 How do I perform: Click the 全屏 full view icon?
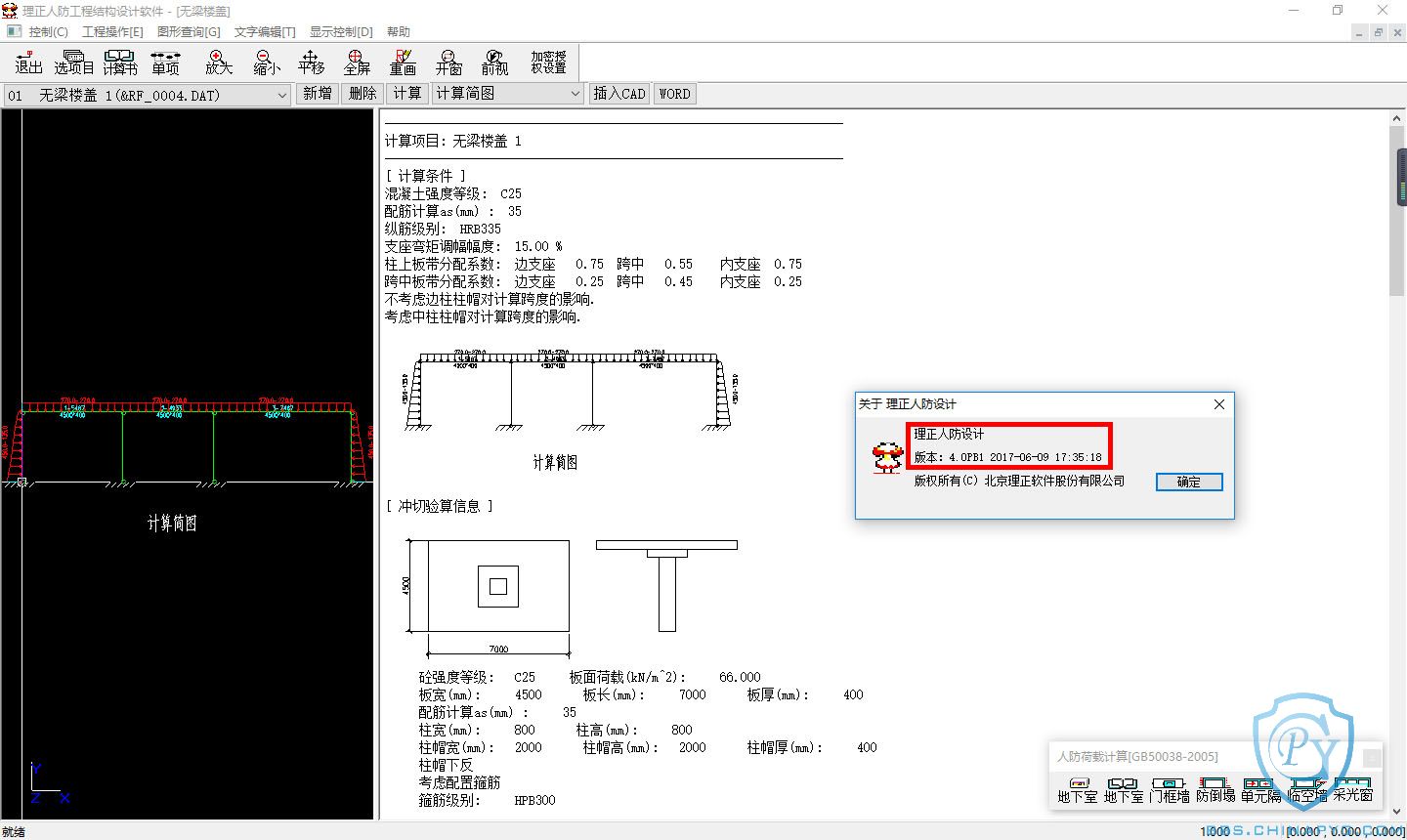tap(357, 63)
